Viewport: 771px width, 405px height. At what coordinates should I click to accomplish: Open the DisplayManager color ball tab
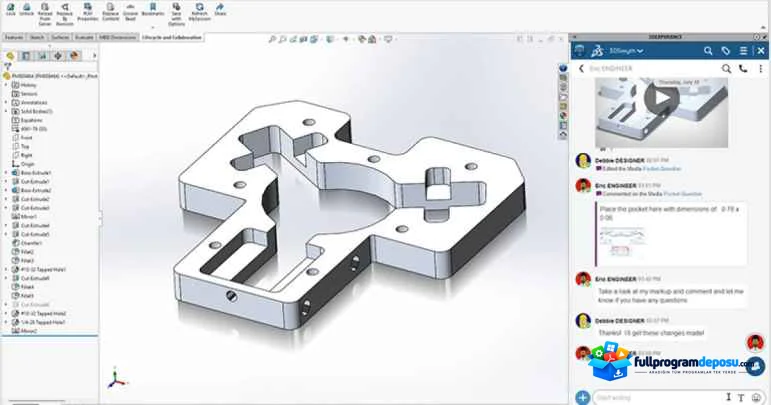tap(74, 56)
